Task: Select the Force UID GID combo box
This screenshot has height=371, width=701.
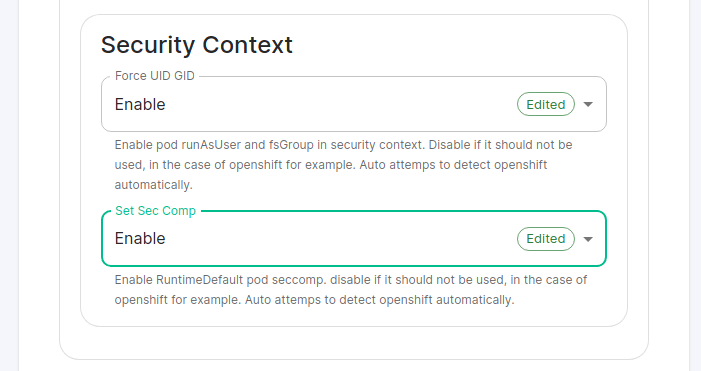Action: 354,104
